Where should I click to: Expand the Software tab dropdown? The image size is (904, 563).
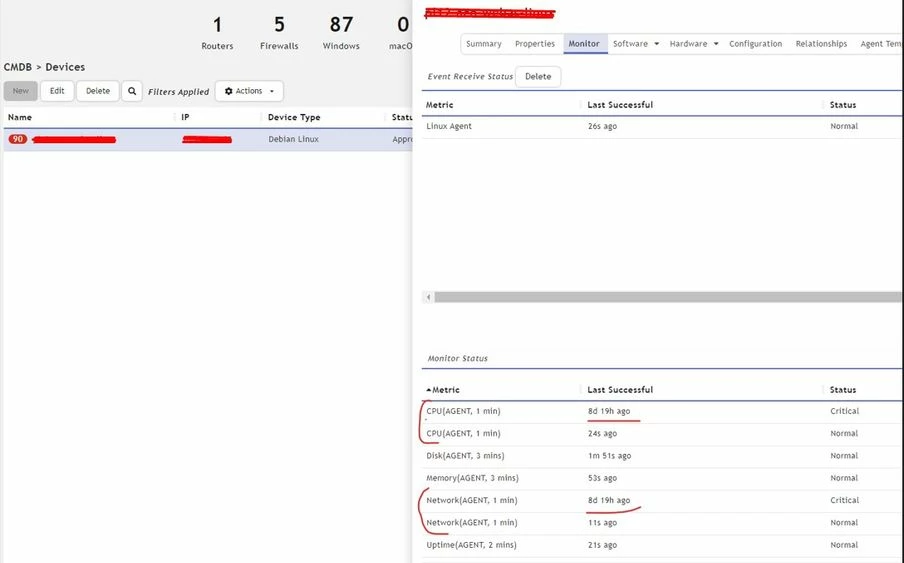[636, 44]
